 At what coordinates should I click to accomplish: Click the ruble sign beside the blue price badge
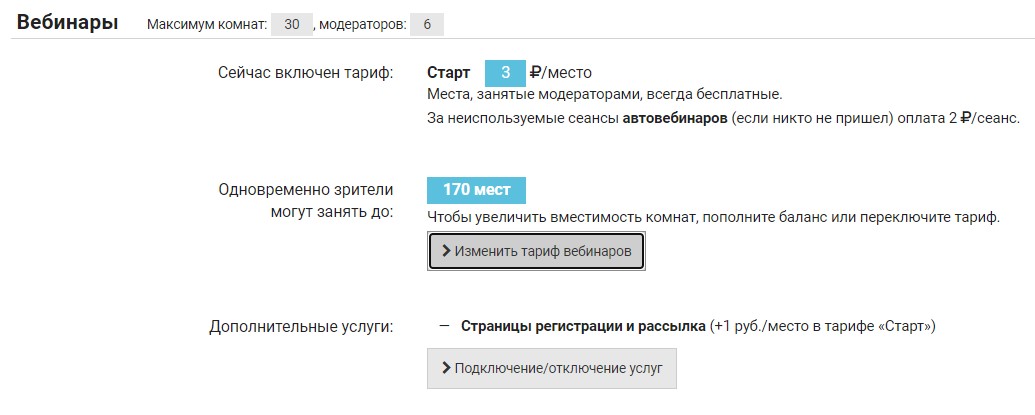pyautogui.click(x=535, y=72)
